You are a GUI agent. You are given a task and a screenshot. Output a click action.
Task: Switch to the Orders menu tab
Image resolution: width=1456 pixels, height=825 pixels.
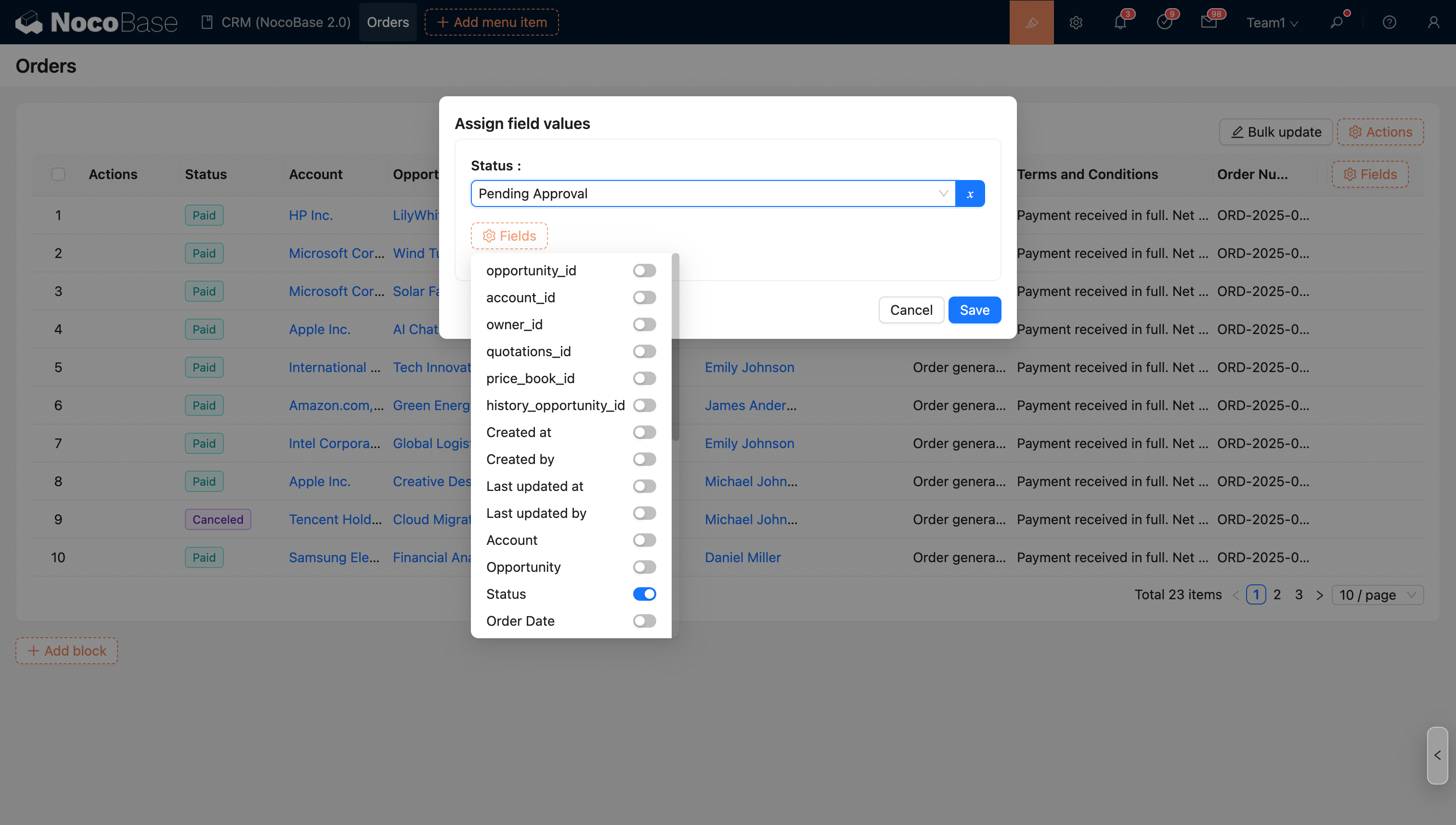(x=388, y=22)
